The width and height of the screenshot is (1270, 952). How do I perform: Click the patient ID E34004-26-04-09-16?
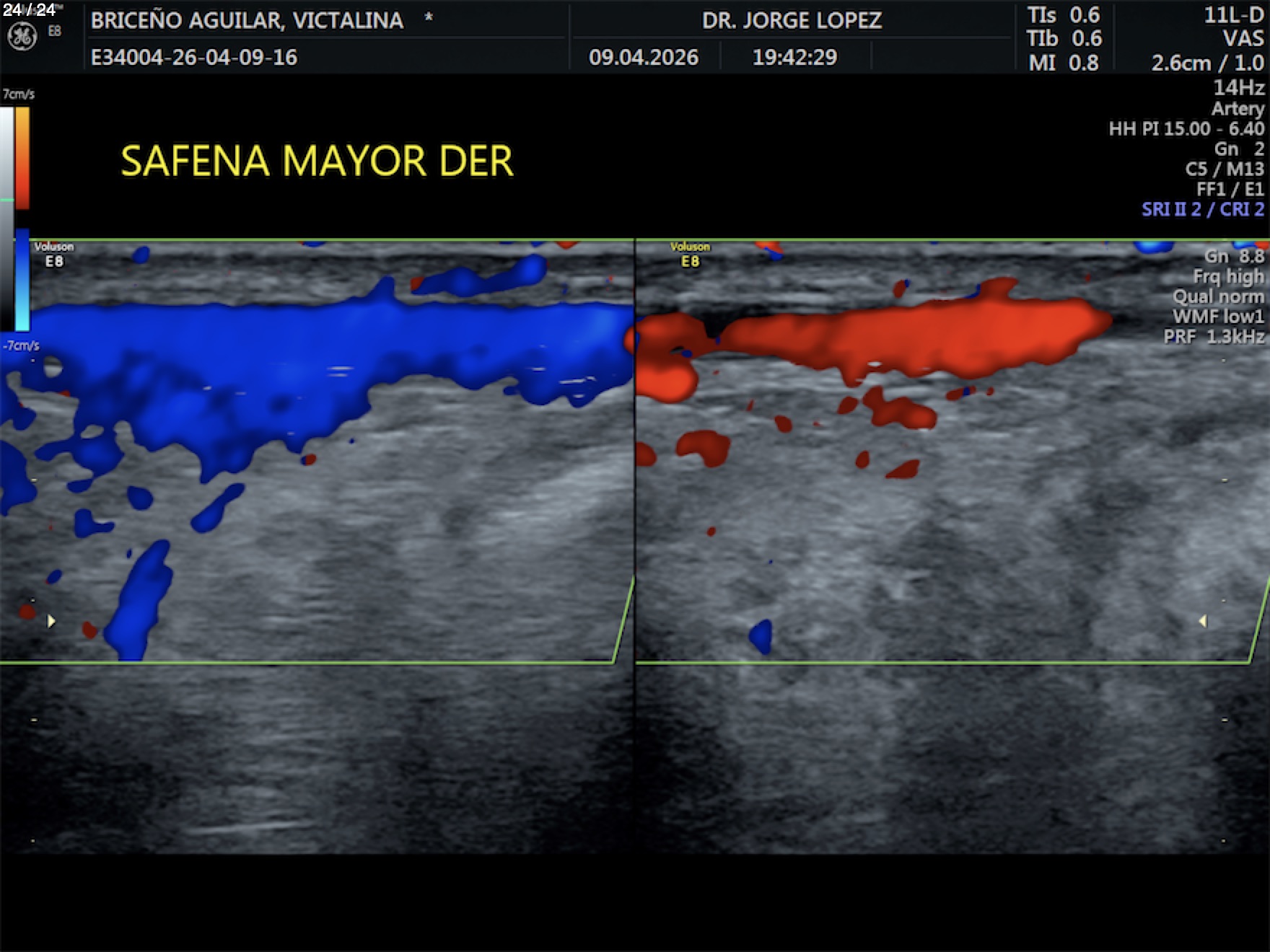(x=194, y=57)
